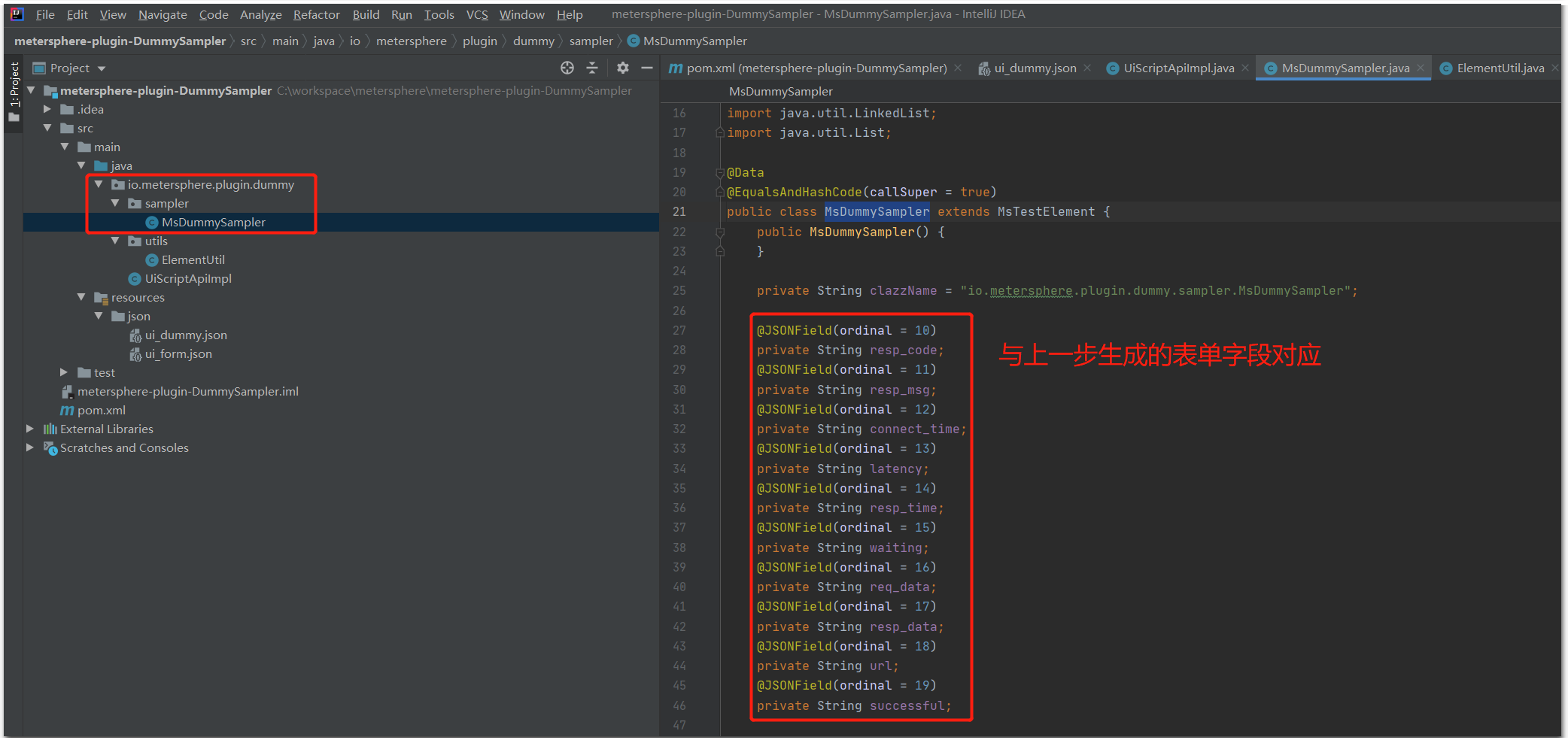Viewport: 1568px width, 743px height.
Task: Collapse the sampler package node
Action: (115, 203)
